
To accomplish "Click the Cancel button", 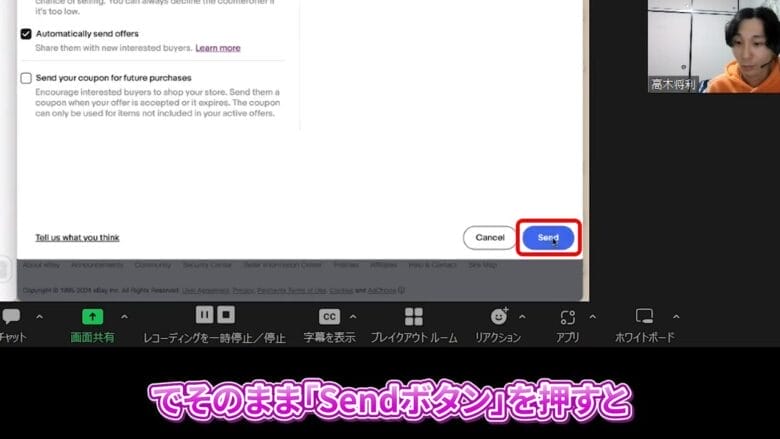I will [x=490, y=238].
